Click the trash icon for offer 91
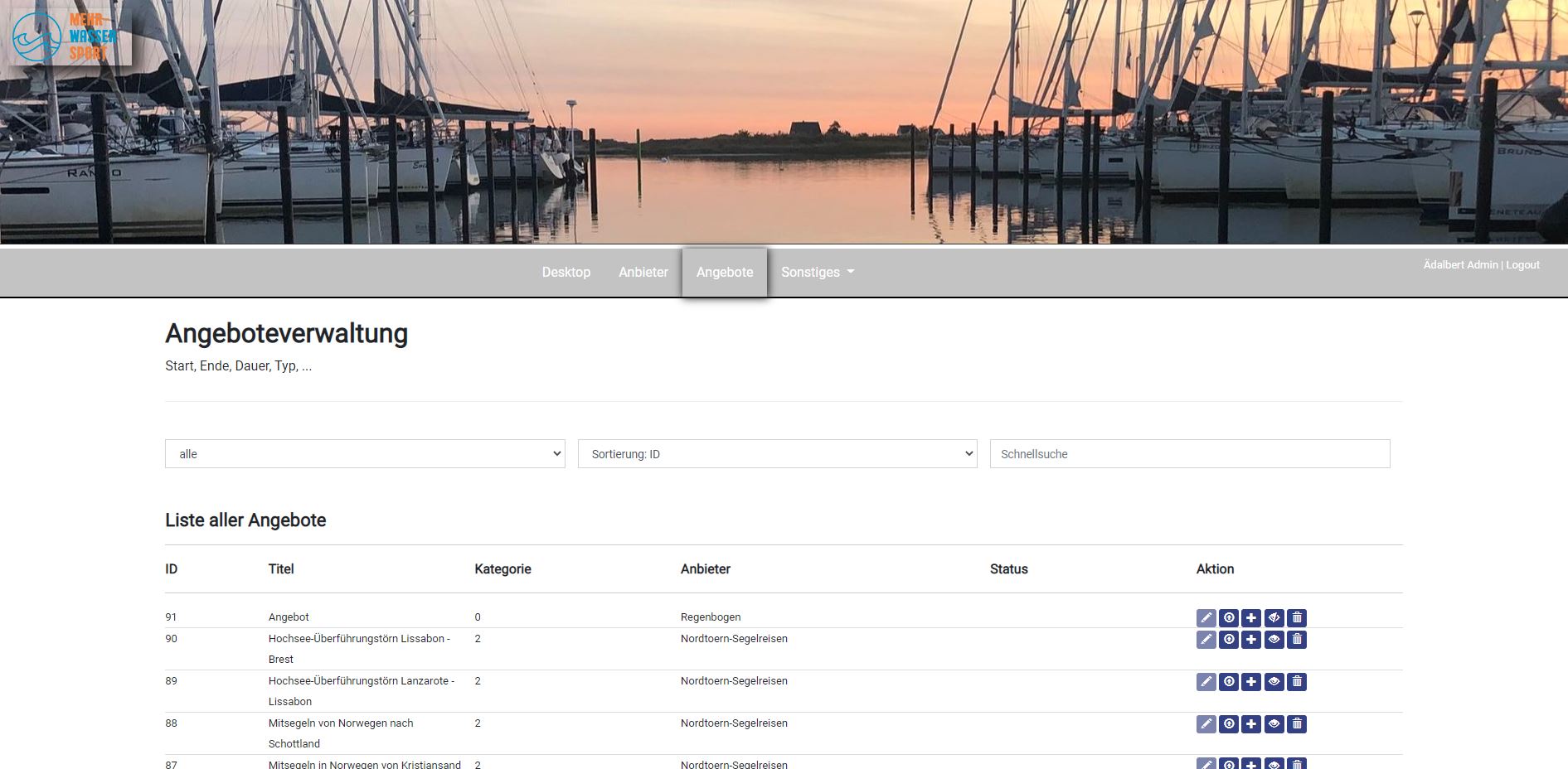This screenshot has height=769, width=1568. [1297, 617]
